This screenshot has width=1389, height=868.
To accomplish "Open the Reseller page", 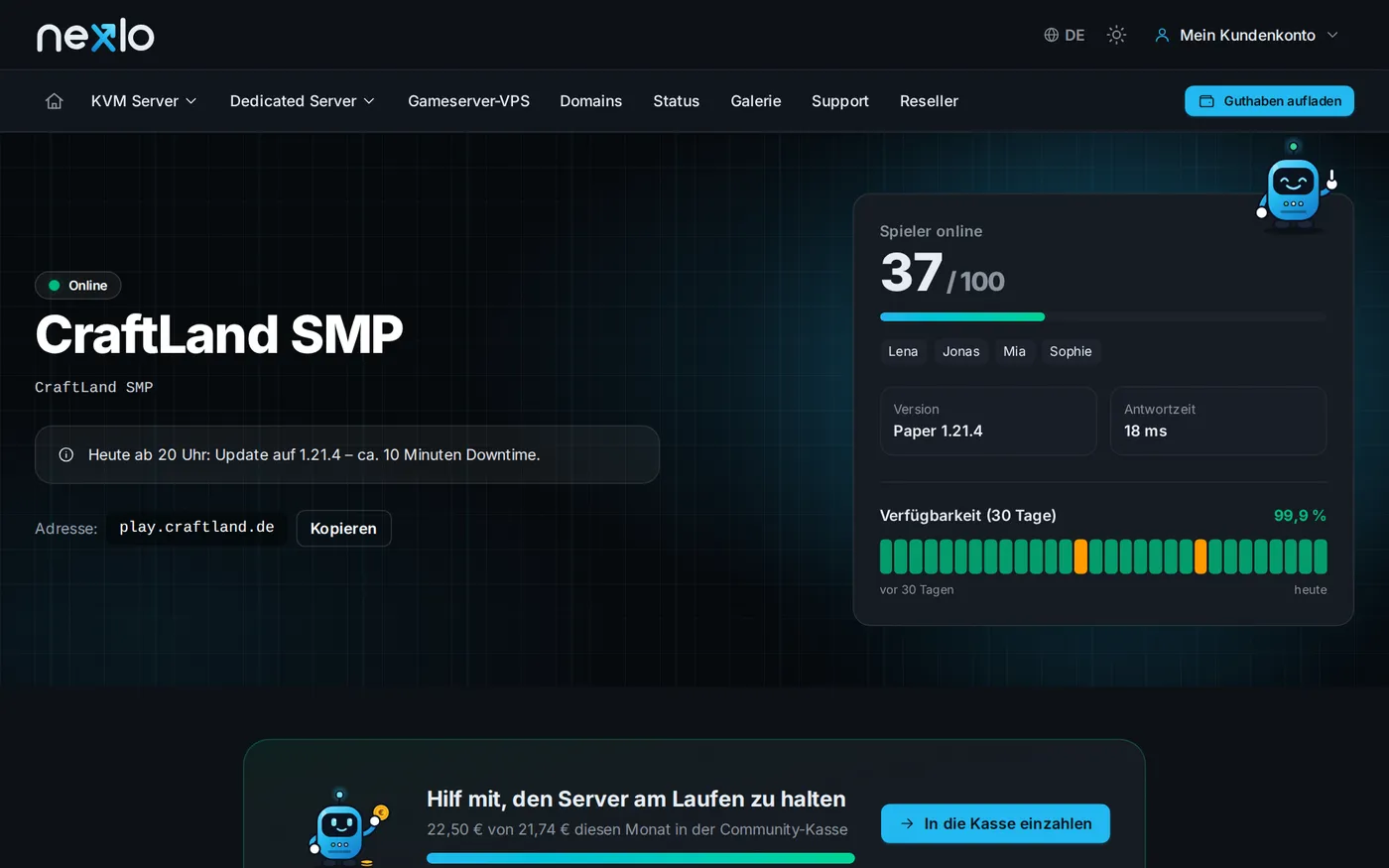I will click(929, 101).
